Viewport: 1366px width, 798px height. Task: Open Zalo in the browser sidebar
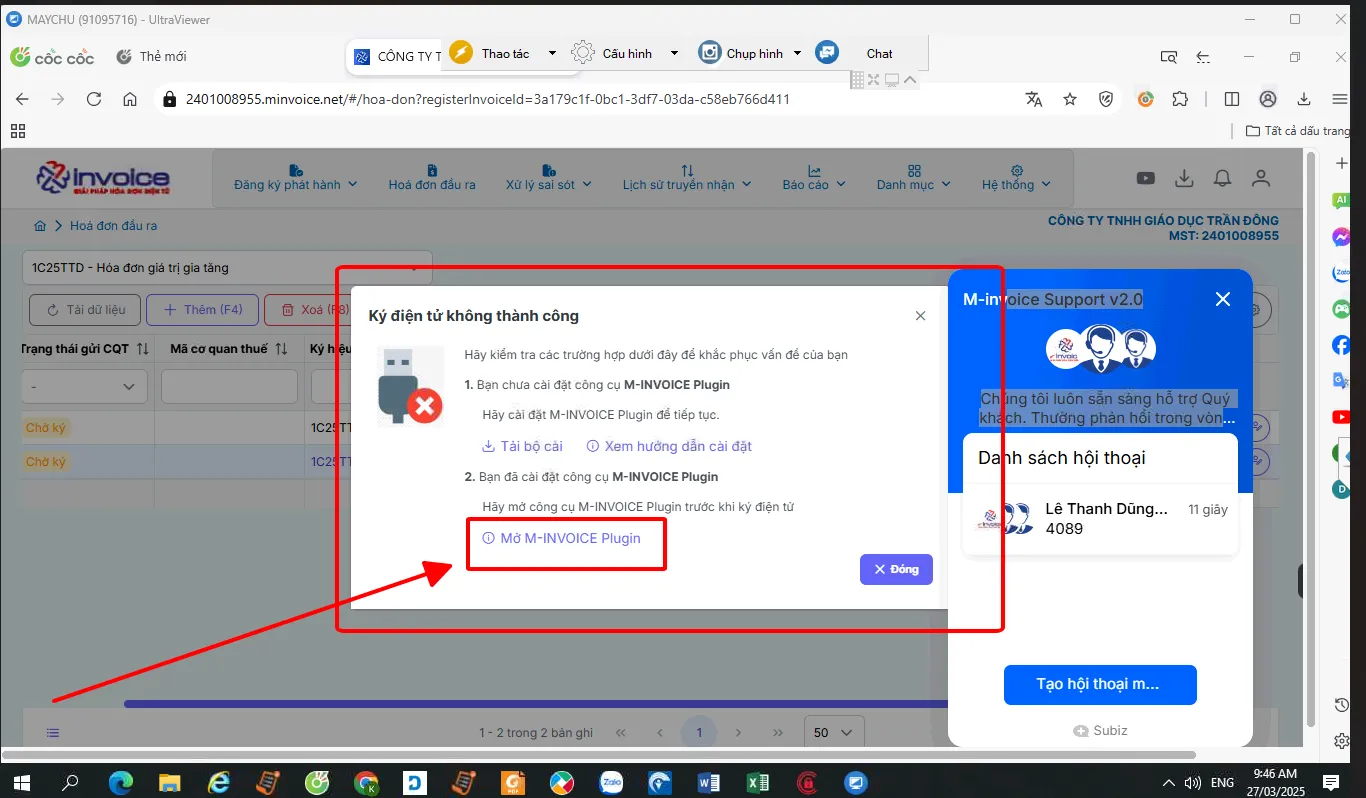click(1341, 273)
